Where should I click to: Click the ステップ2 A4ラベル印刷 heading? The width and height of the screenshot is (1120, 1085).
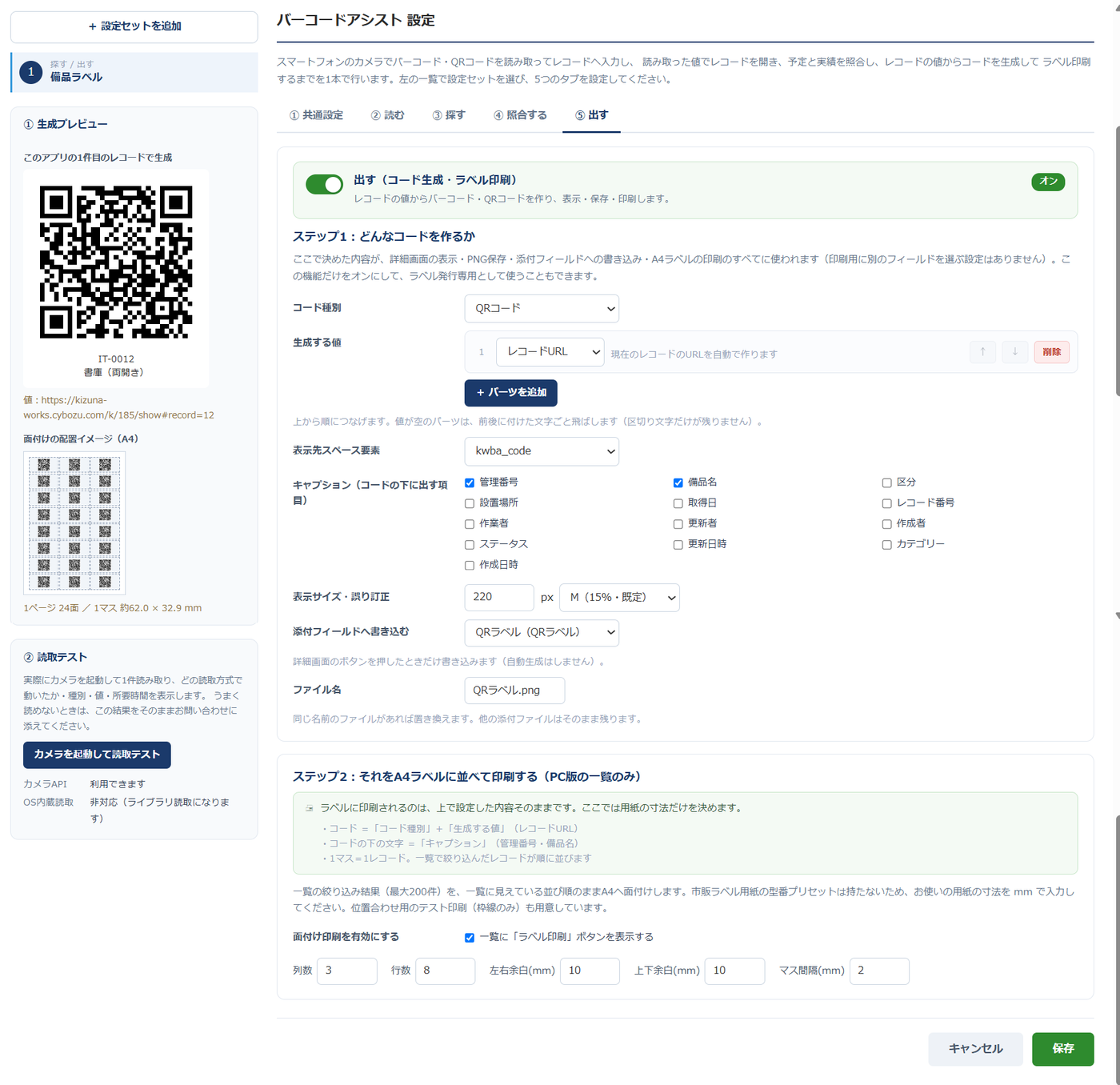click(x=467, y=777)
